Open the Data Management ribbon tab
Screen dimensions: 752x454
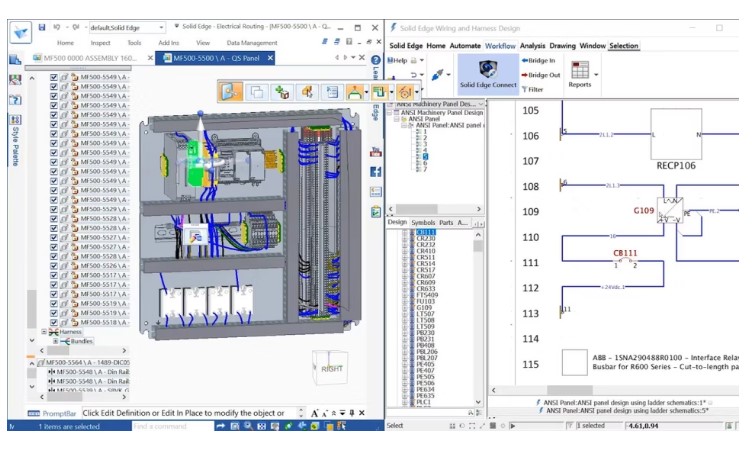[x=252, y=43]
